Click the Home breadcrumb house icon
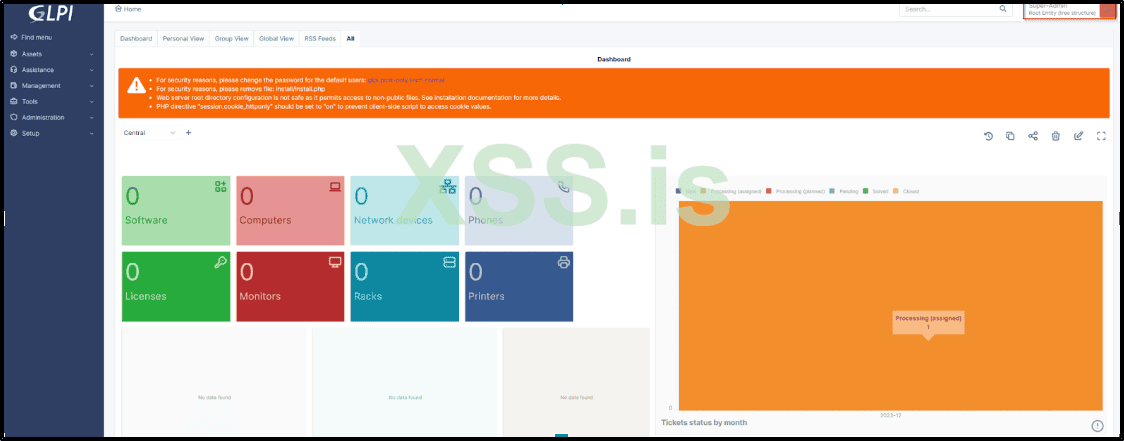The image size is (1124, 441). coord(118,9)
